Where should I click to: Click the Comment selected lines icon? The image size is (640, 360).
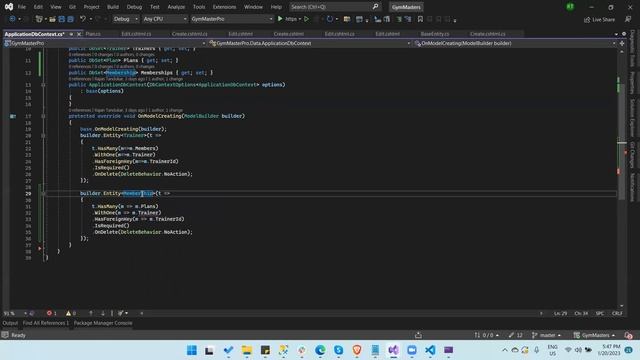pos(399,19)
